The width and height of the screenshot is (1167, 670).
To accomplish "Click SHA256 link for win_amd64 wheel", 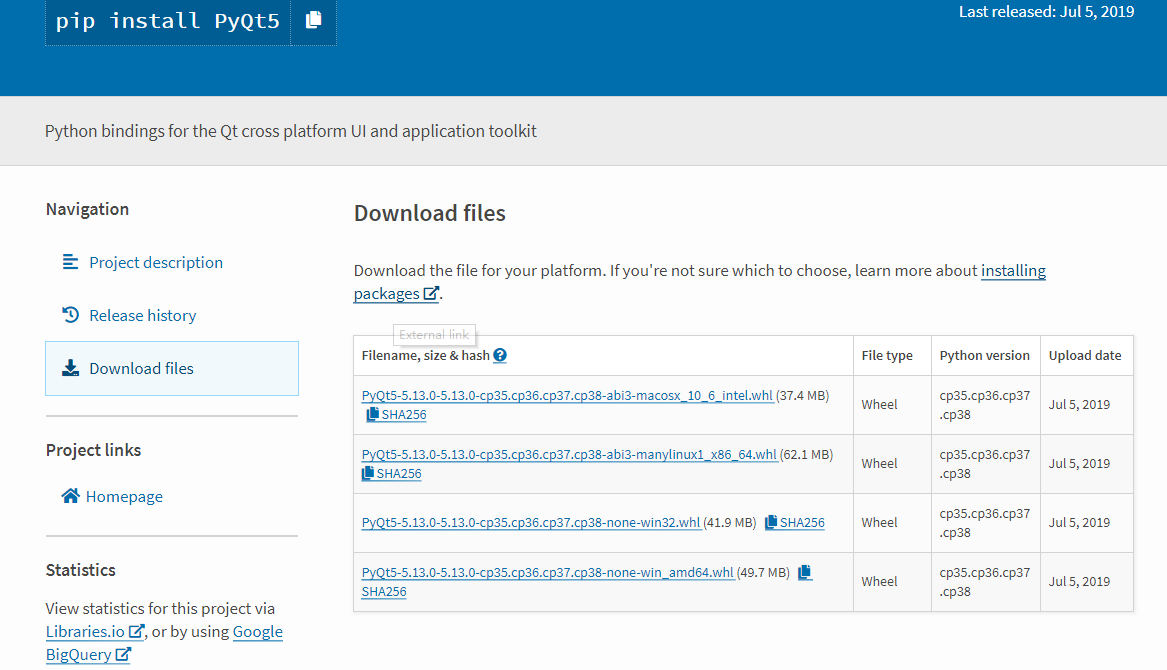I will (x=384, y=592).
